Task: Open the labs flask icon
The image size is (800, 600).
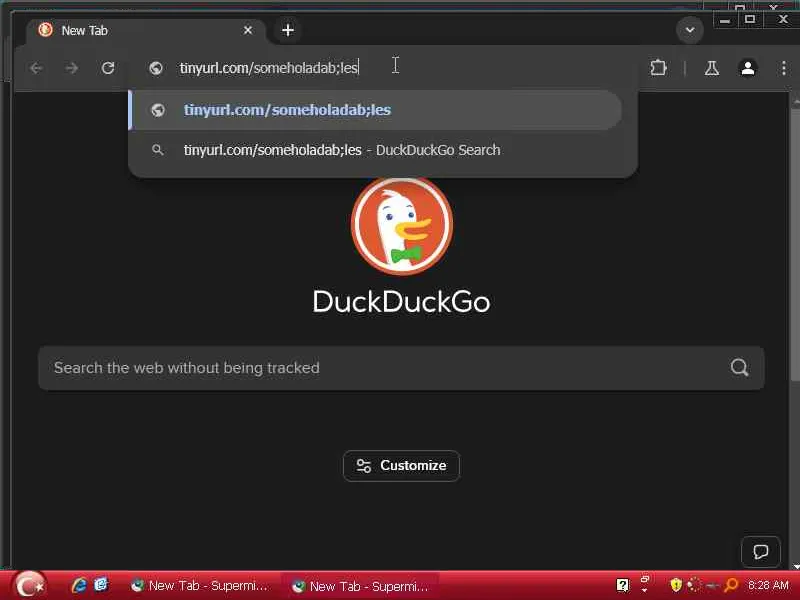Action: (712, 68)
